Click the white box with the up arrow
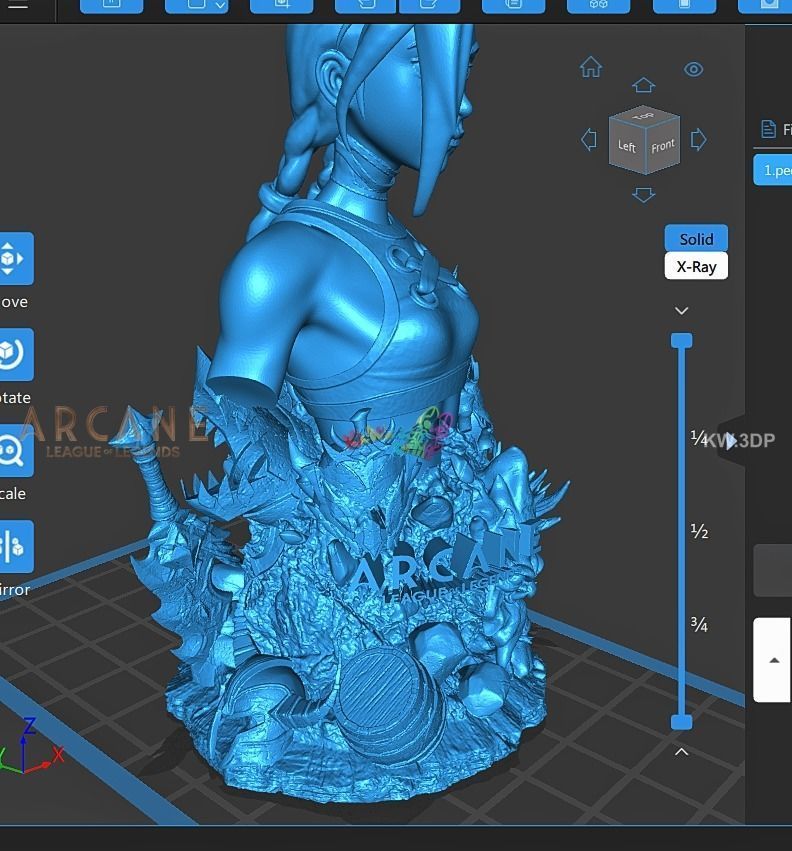The image size is (792, 851). pos(772,660)
